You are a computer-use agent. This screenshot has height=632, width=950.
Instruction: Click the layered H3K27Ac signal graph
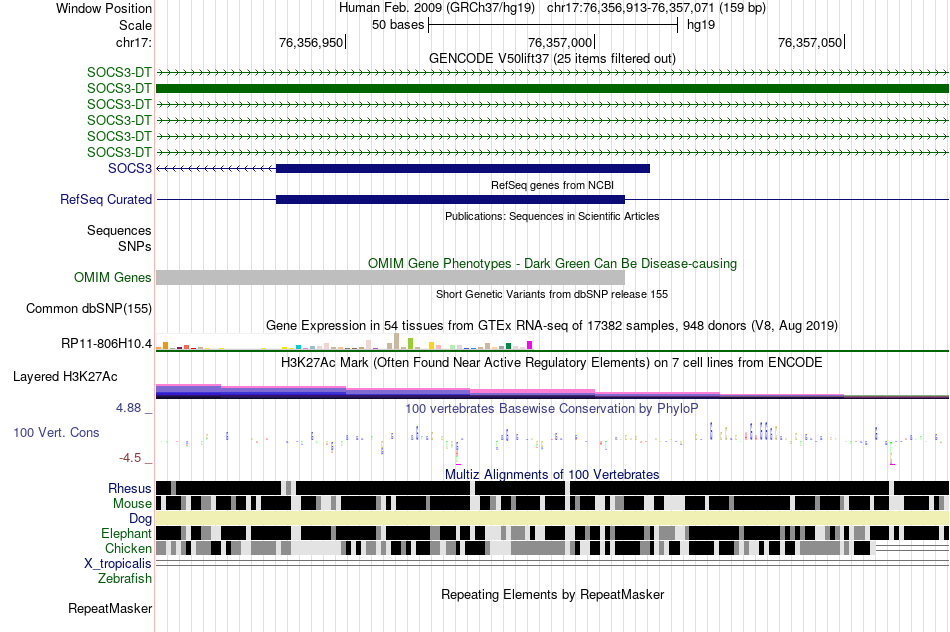pos(553,391)
